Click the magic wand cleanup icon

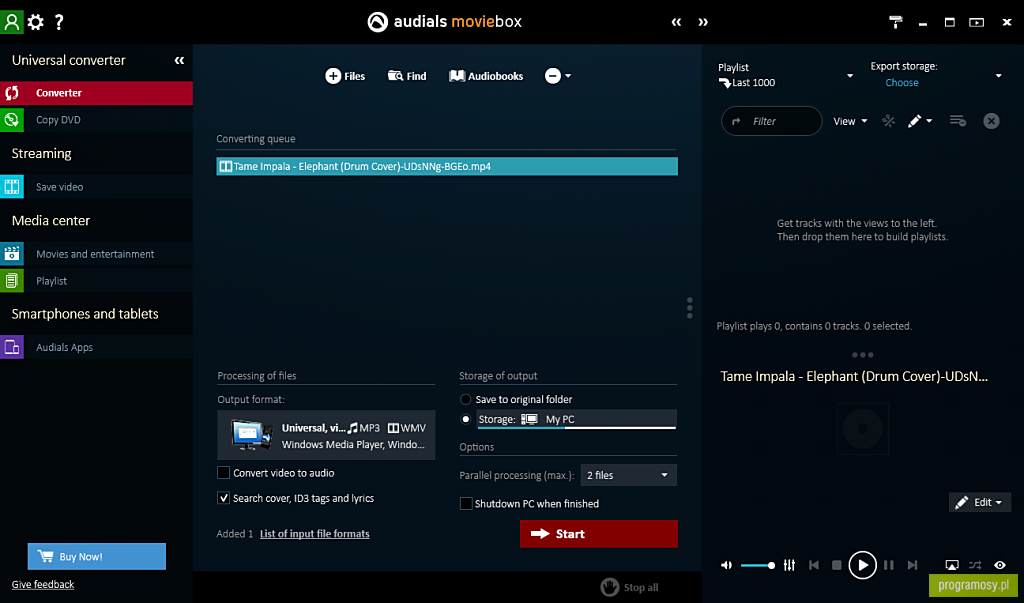click(888, 121)
